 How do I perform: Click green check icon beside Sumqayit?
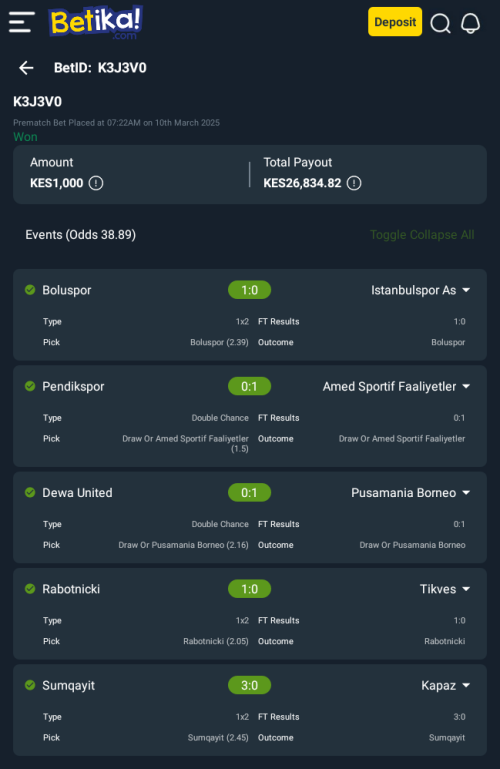click(30, 685)
